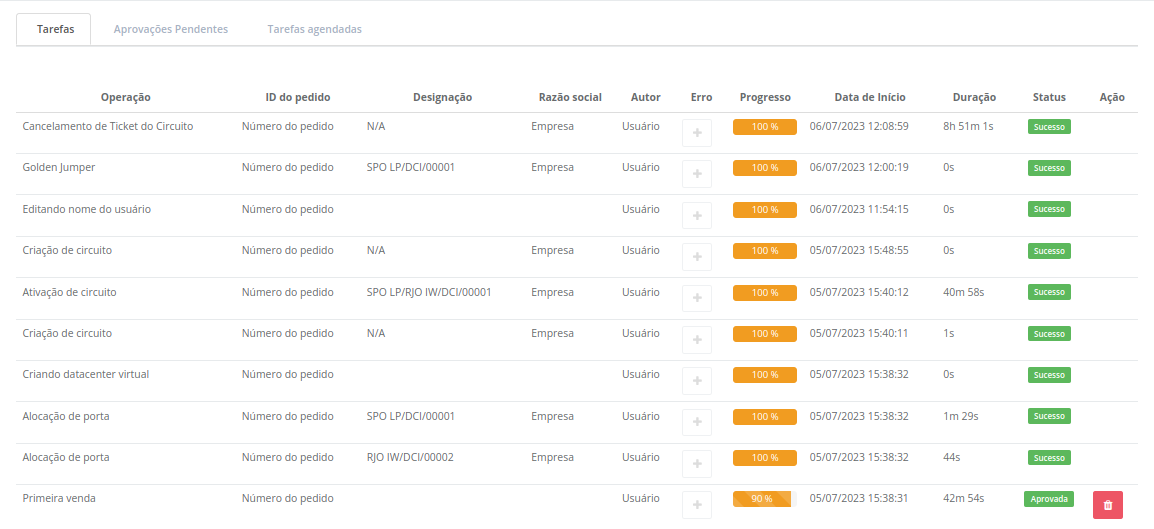Click duration 42m 54s
Image resolution: width=1154 pixels, height=529 pixels.
click(963, 498)
